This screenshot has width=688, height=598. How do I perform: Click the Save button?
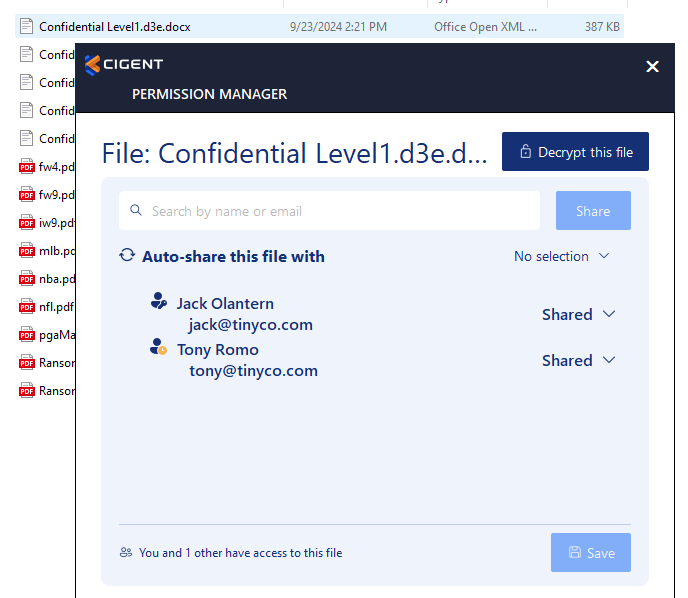tap(591, 552)
